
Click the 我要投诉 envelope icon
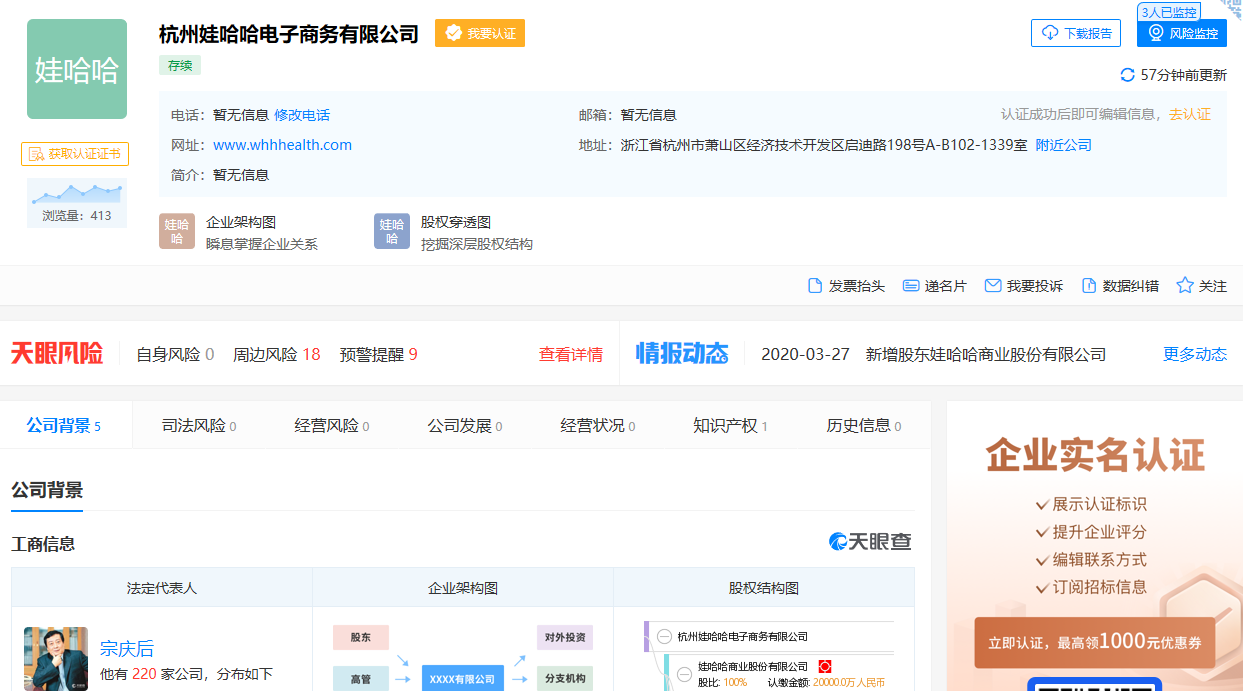993,286
